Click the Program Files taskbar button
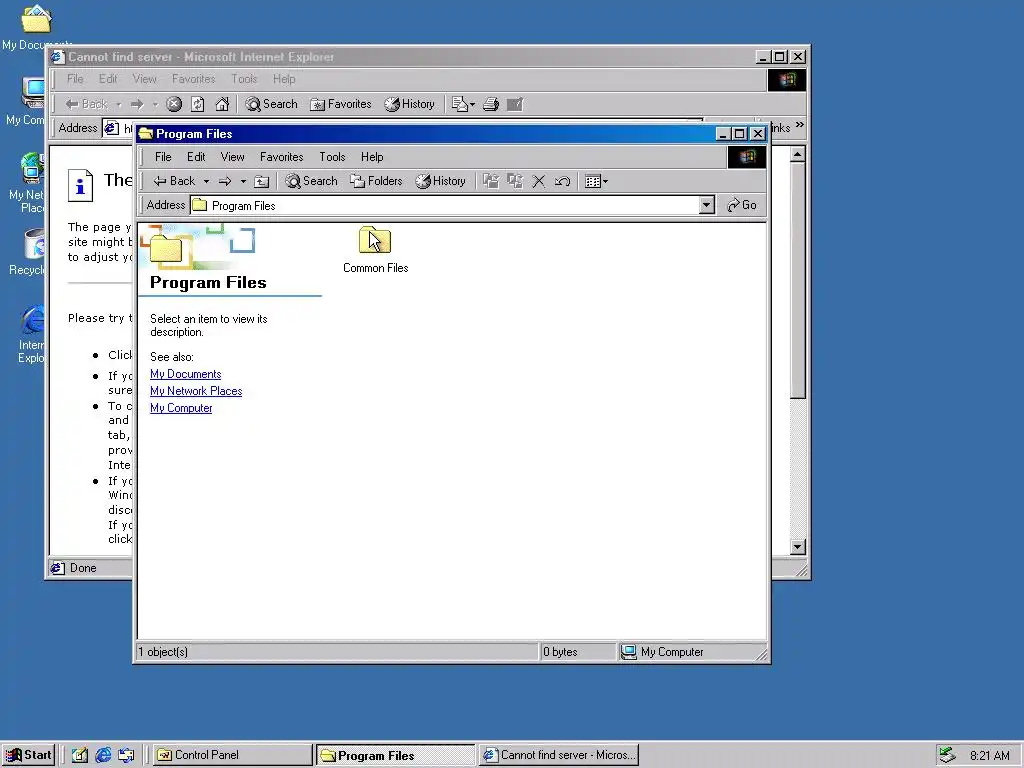 coord(396,755)
